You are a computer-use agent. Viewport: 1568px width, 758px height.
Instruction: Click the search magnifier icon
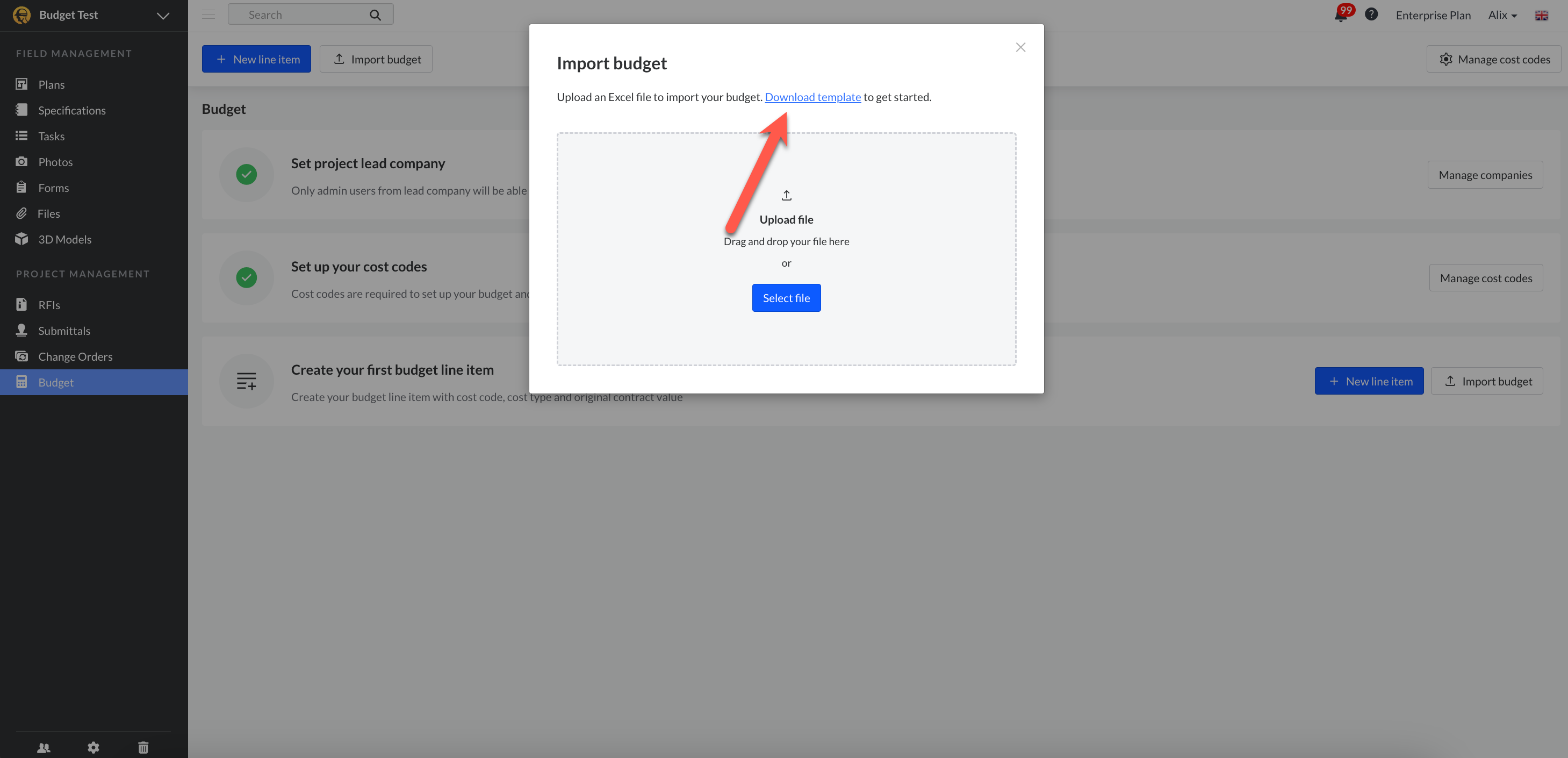[x=375, y=15]
